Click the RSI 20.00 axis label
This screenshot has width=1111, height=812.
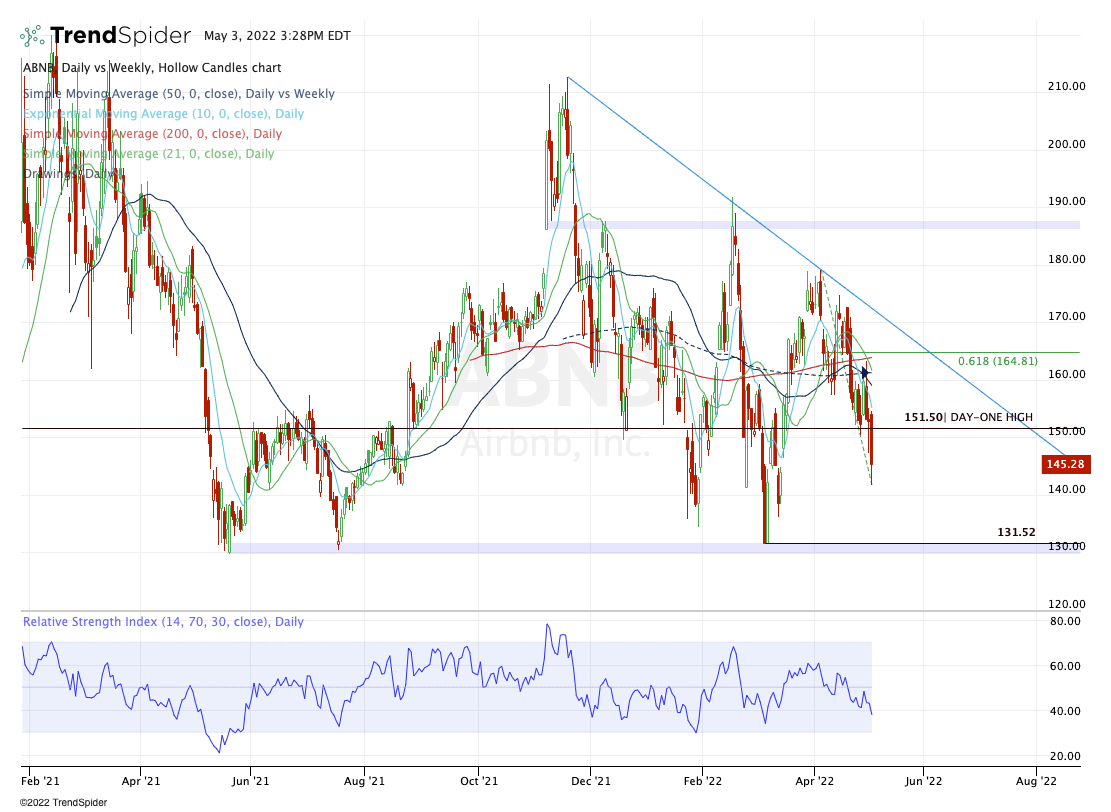click(1065, 756)
